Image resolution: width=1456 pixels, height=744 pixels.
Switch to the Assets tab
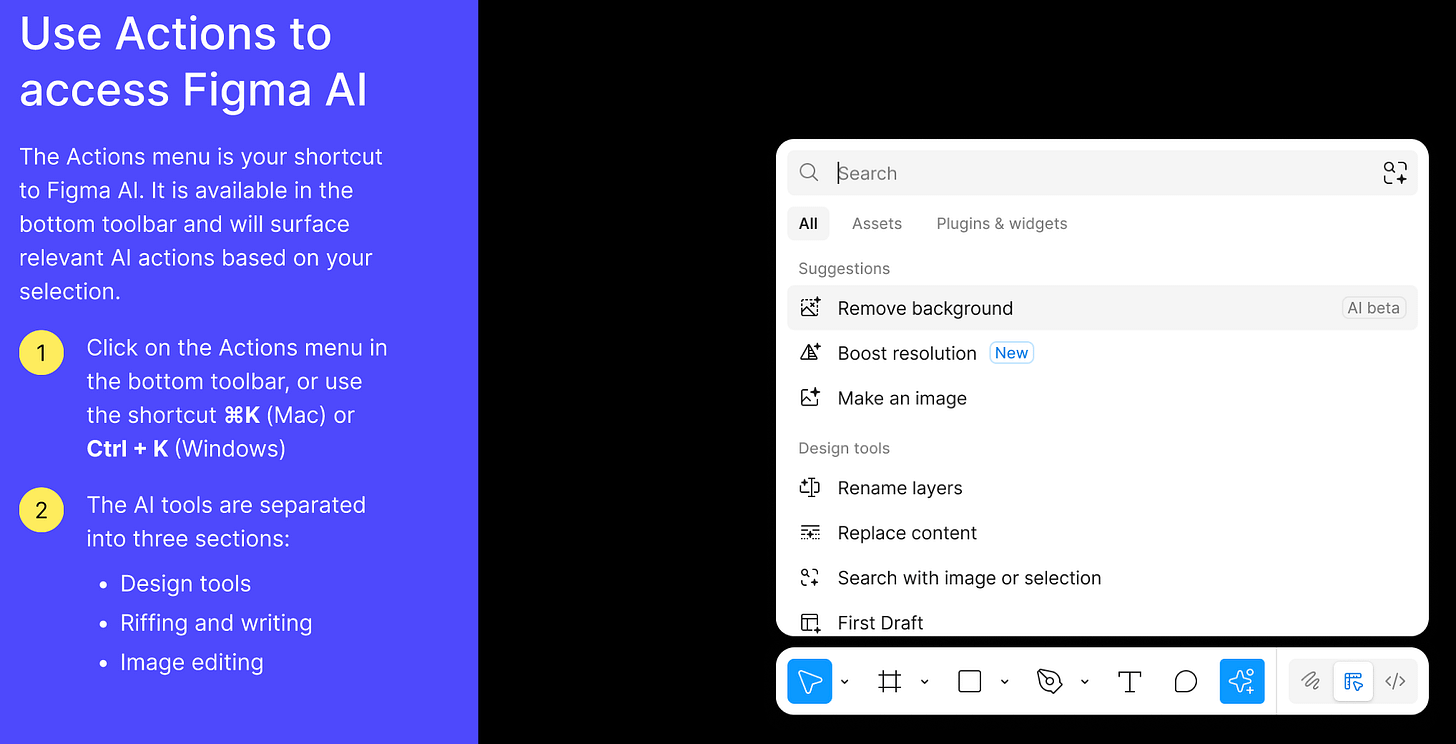[x=877, y=224]
